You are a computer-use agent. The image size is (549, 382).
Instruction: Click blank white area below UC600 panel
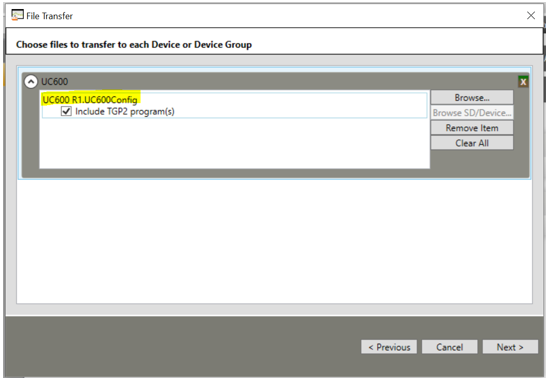coord(274,242)
